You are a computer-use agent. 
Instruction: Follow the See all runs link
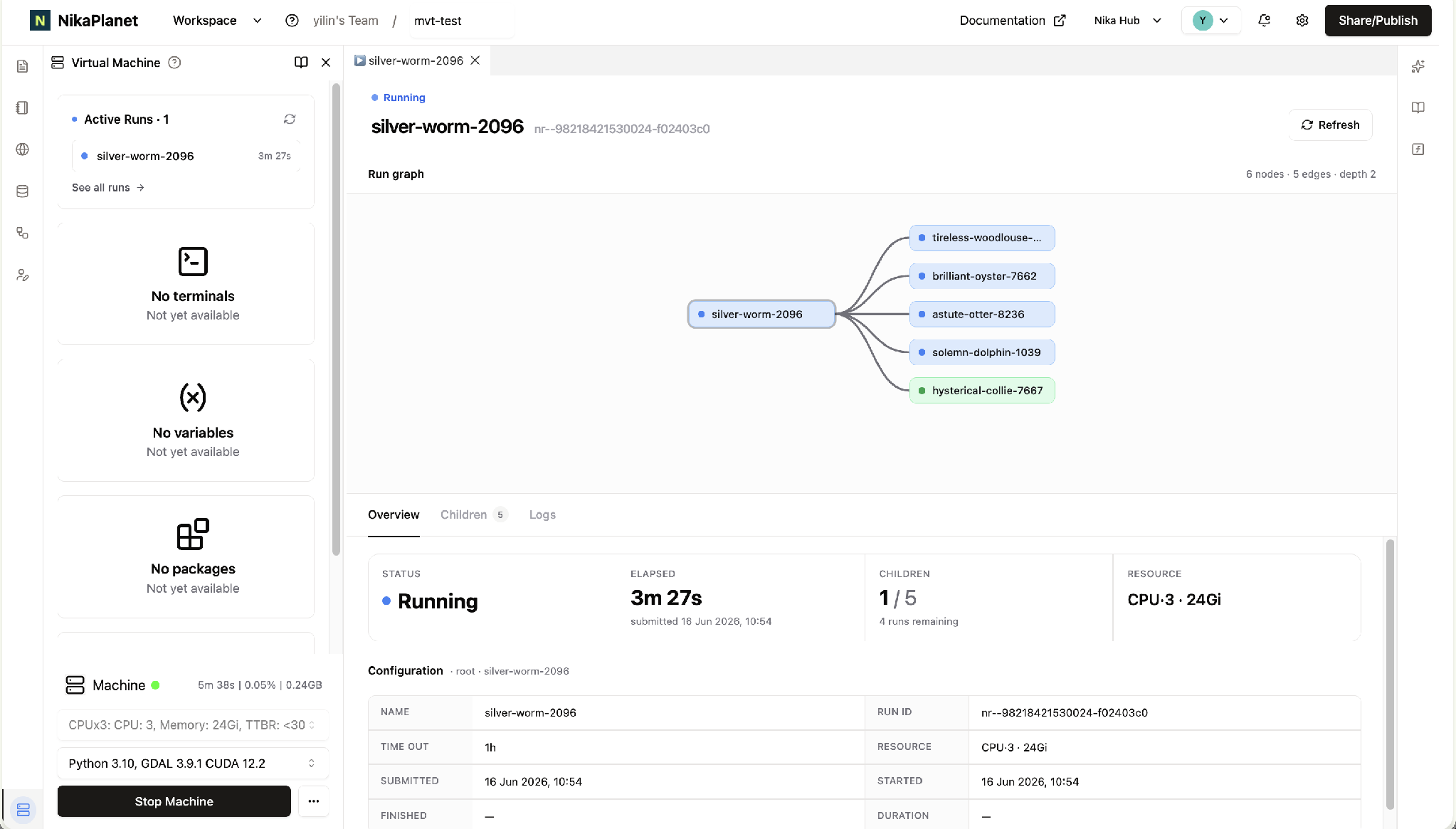(x=108, y=188)
